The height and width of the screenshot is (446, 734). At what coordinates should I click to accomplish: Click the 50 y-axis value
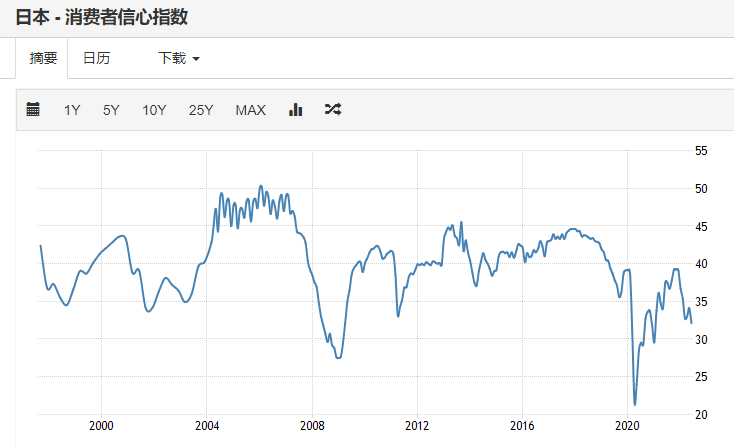coord(701,189)
